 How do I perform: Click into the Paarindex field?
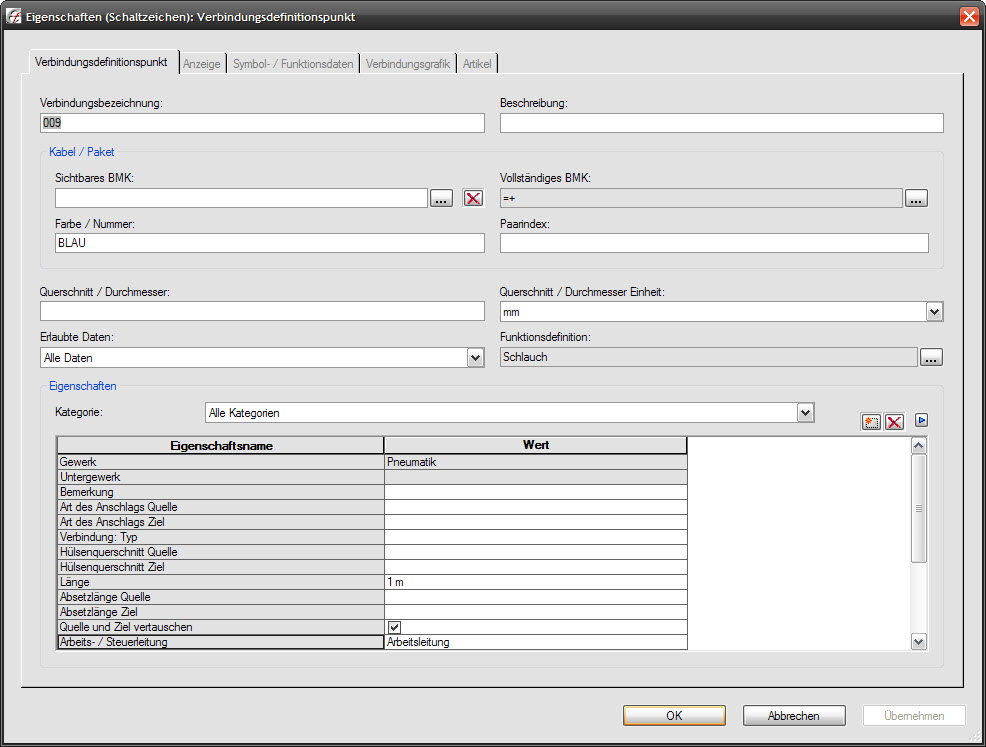(714, 243)
